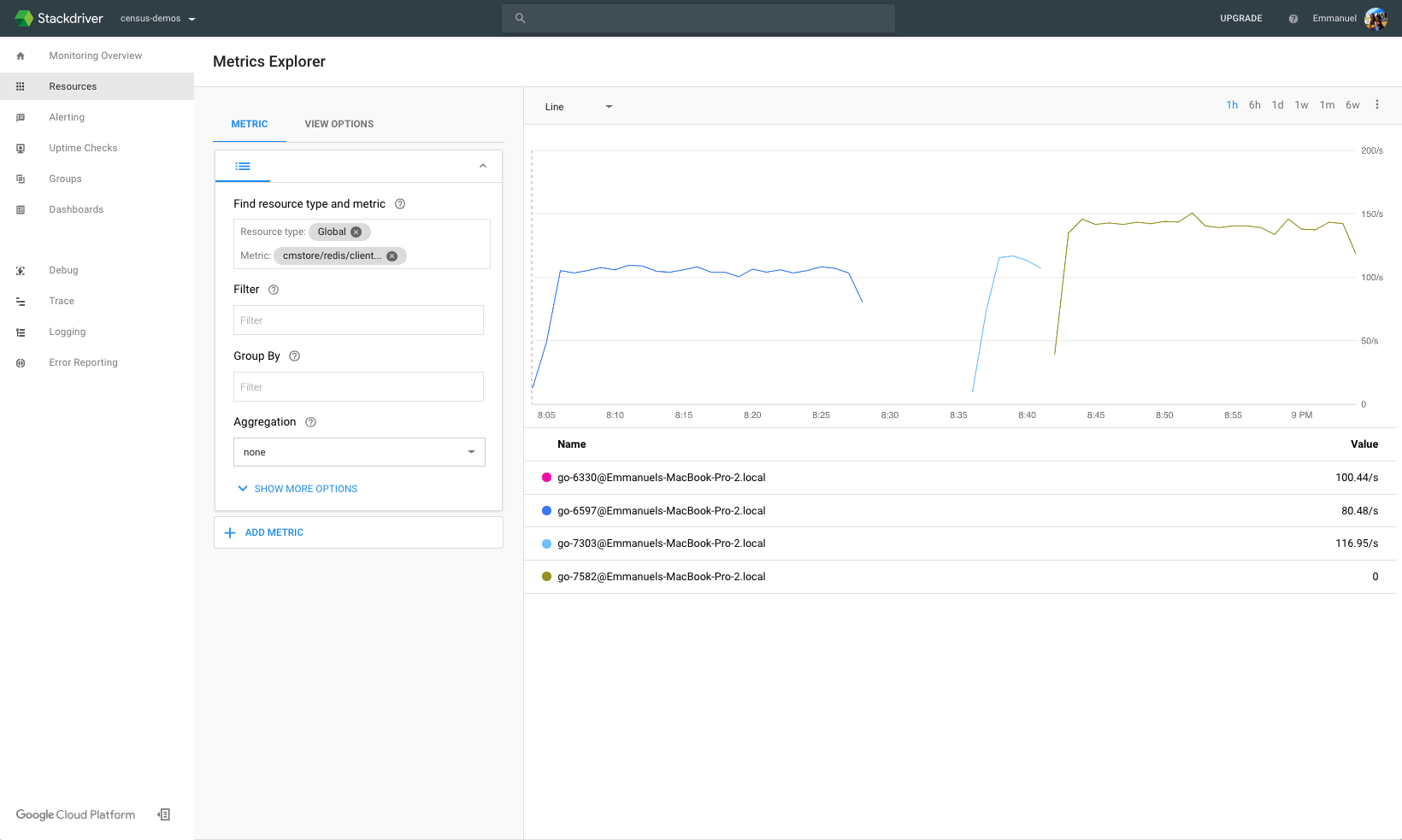Open the Aggregation help icon
The image size is (1402, 840).
coord(310,422)
